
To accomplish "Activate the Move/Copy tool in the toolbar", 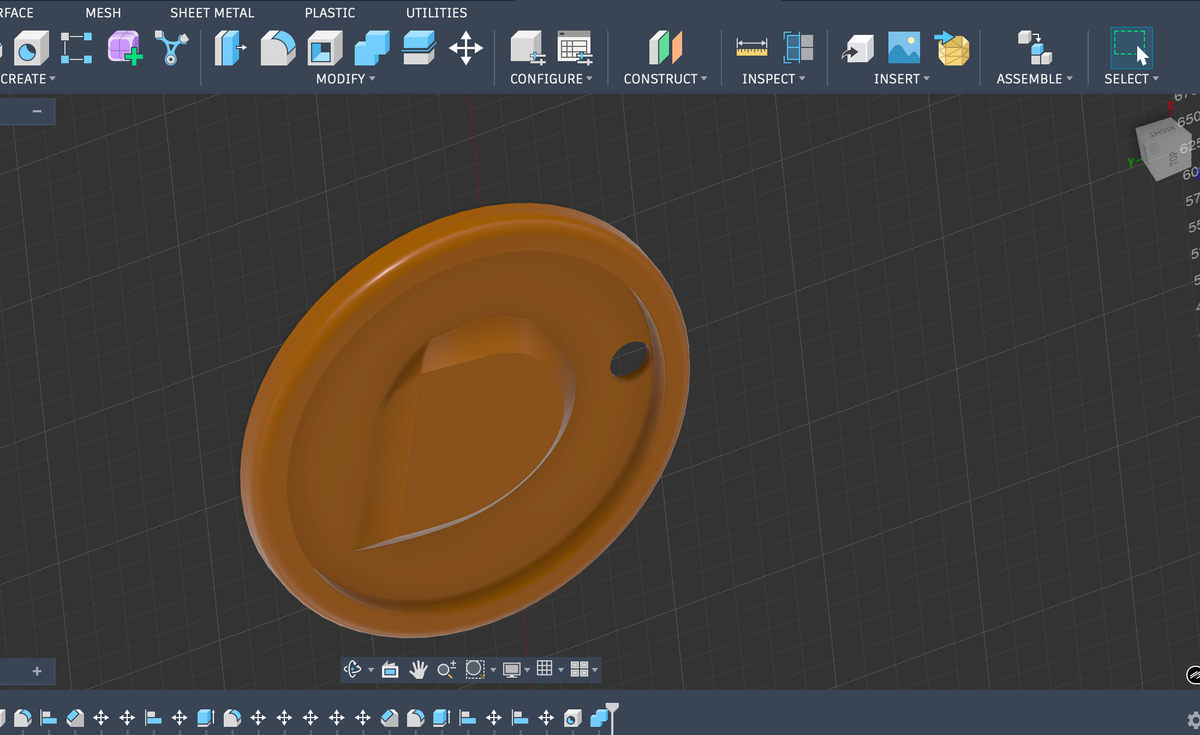I will click(x=466, y=48).
